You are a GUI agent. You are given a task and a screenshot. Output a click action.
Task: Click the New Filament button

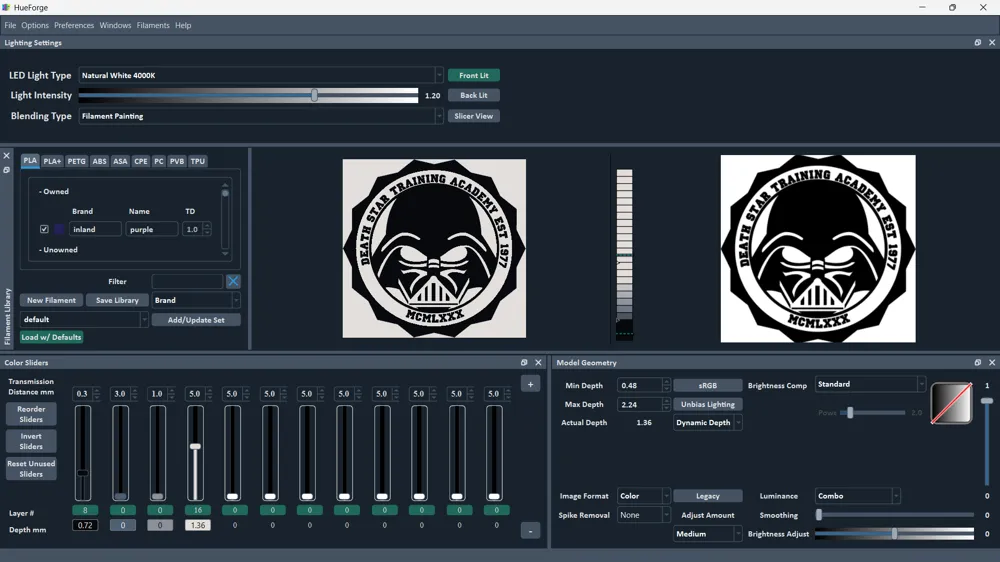[51, 300]
